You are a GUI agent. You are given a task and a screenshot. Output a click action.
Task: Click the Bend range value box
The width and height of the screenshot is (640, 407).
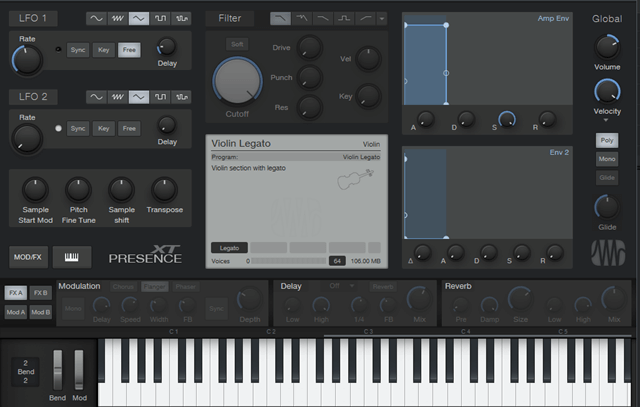click(x=26, y=371)
